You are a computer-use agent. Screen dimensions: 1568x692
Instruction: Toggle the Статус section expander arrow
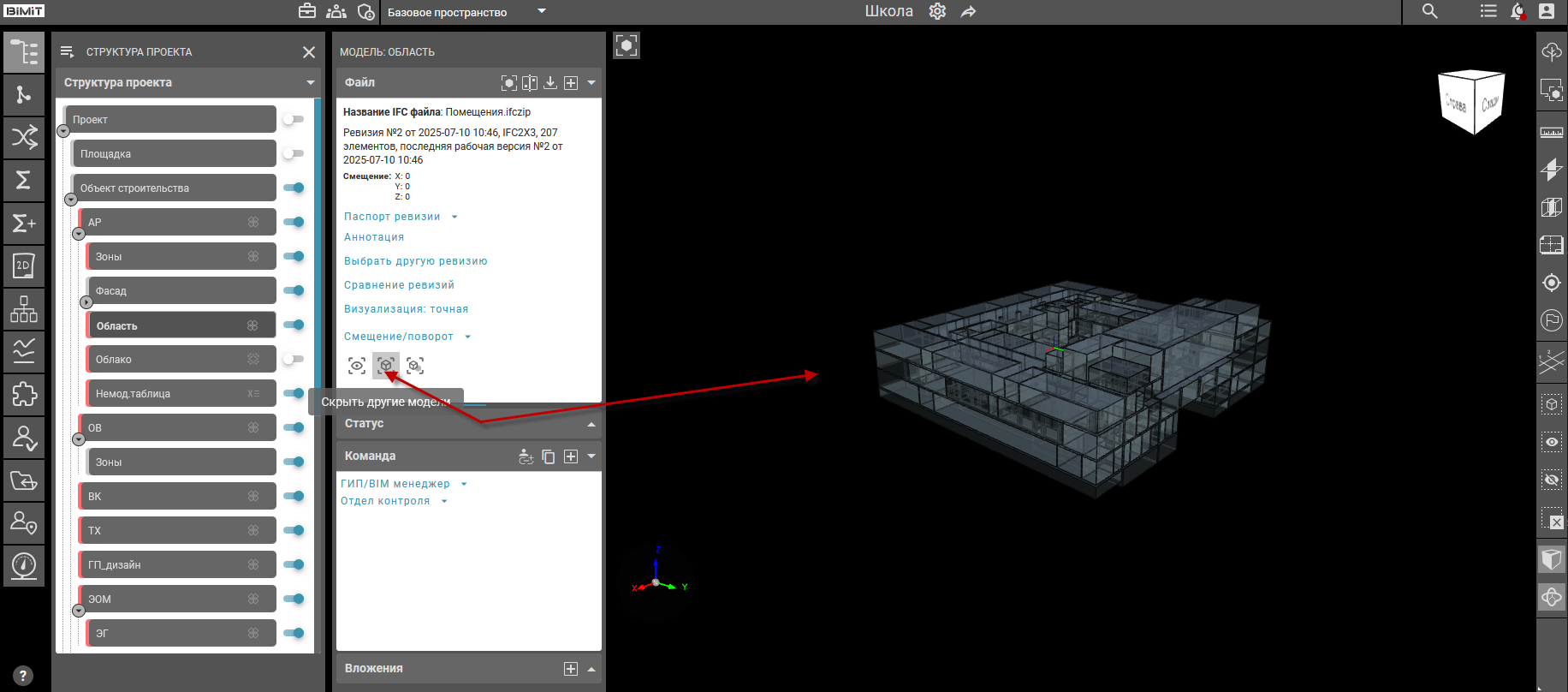point(591,424)
